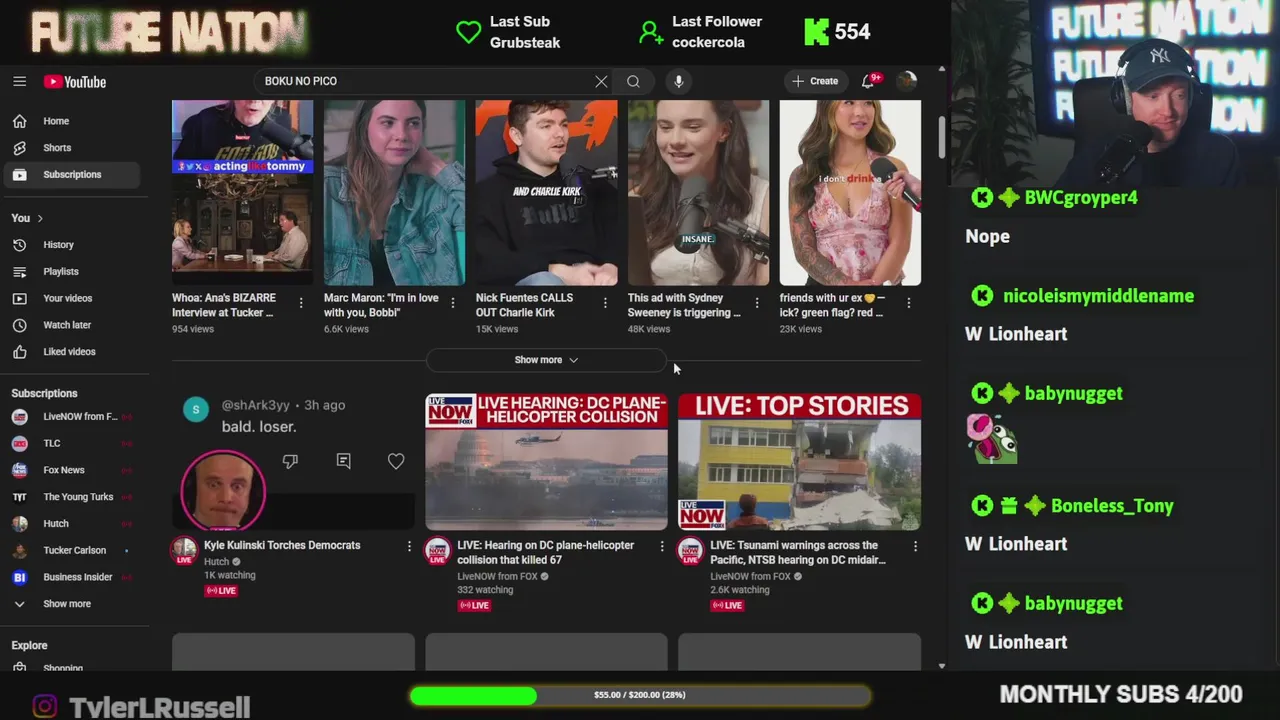
Task: Click the YouTube logo
Action: 75,82
